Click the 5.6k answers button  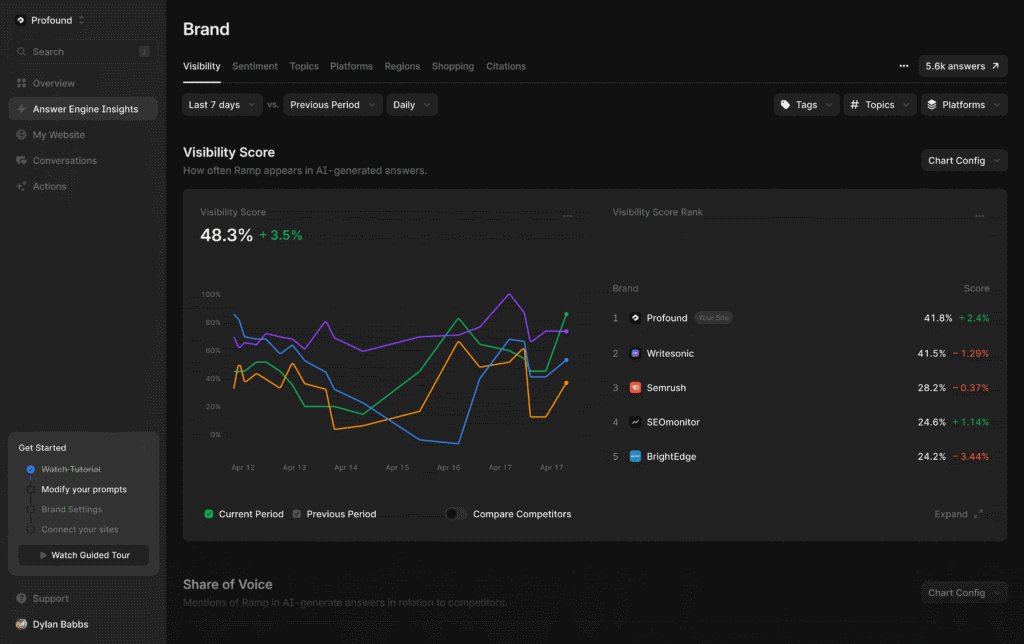point(962,66)
